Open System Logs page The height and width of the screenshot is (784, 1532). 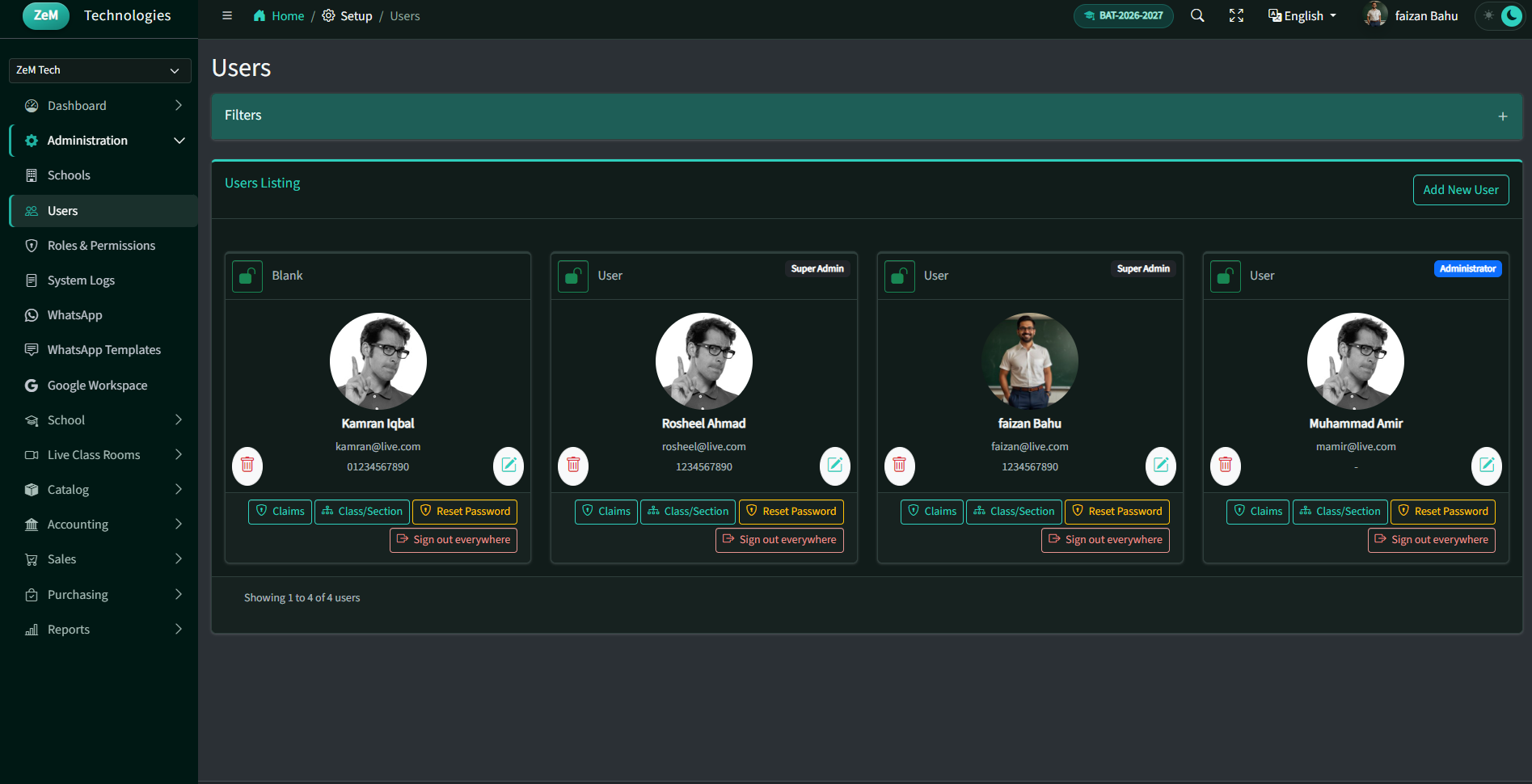coord(103,280)
